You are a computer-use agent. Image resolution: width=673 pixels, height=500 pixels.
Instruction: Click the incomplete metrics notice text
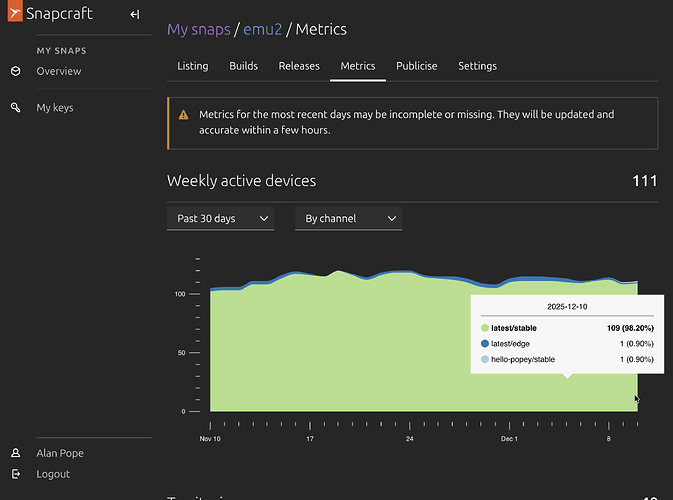[406, 122]
